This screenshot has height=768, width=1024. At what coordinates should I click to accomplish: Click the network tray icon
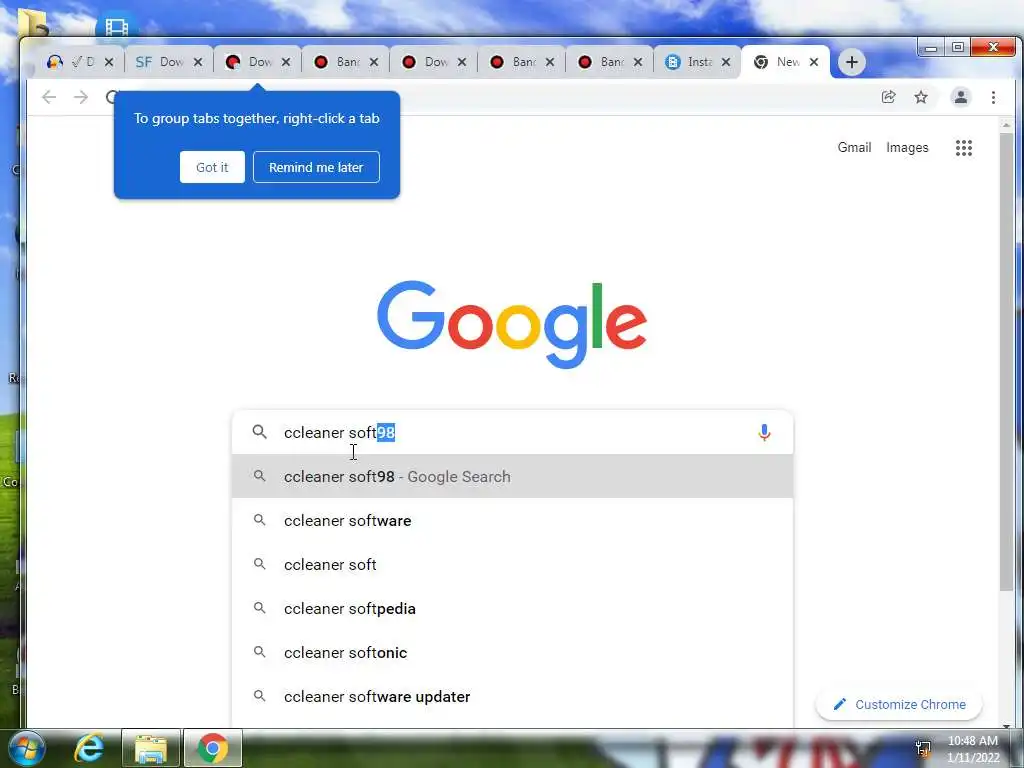[923, 748]
